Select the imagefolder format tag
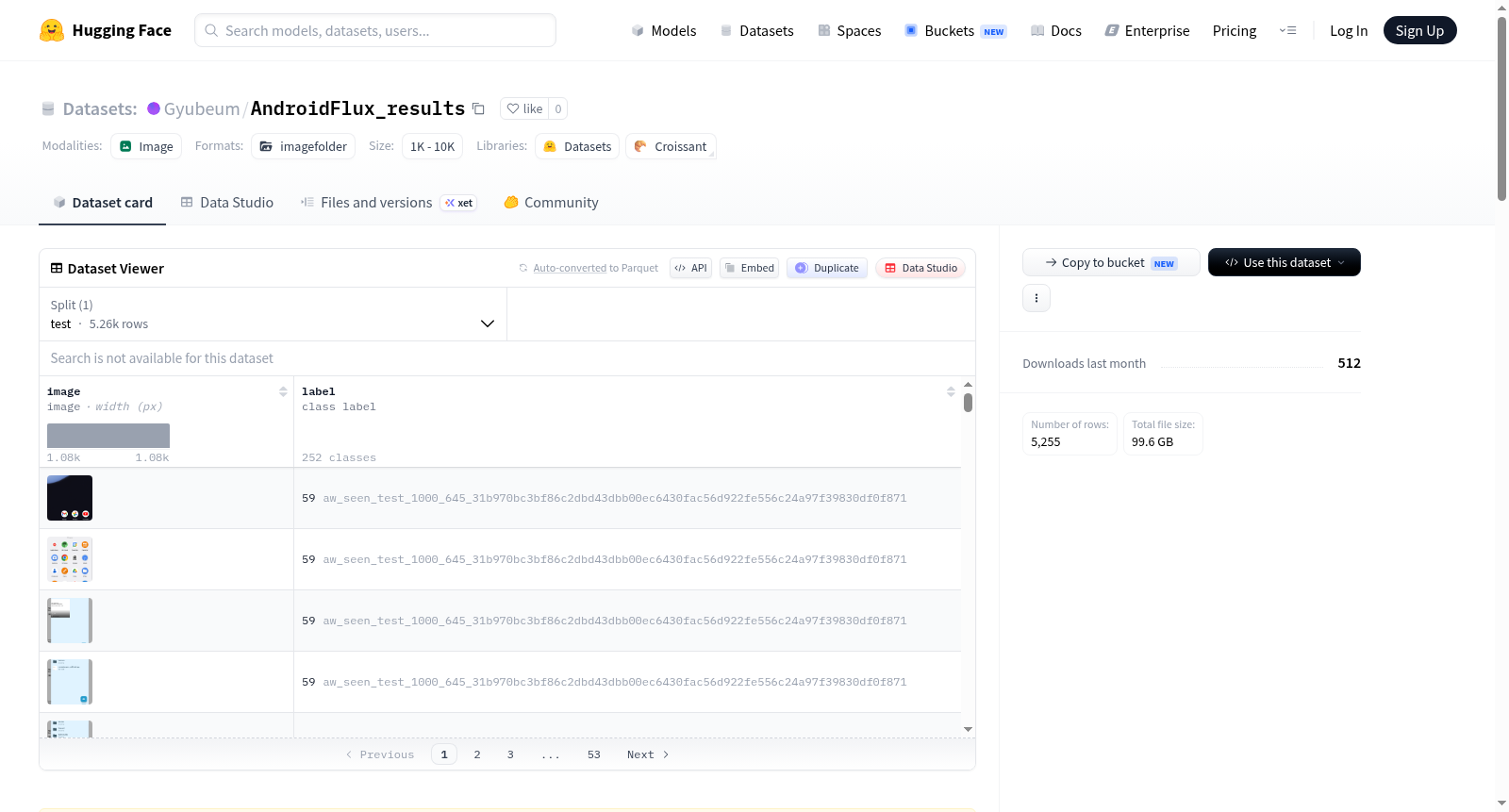Screen dimensions: 1509x812 [303, 146]
